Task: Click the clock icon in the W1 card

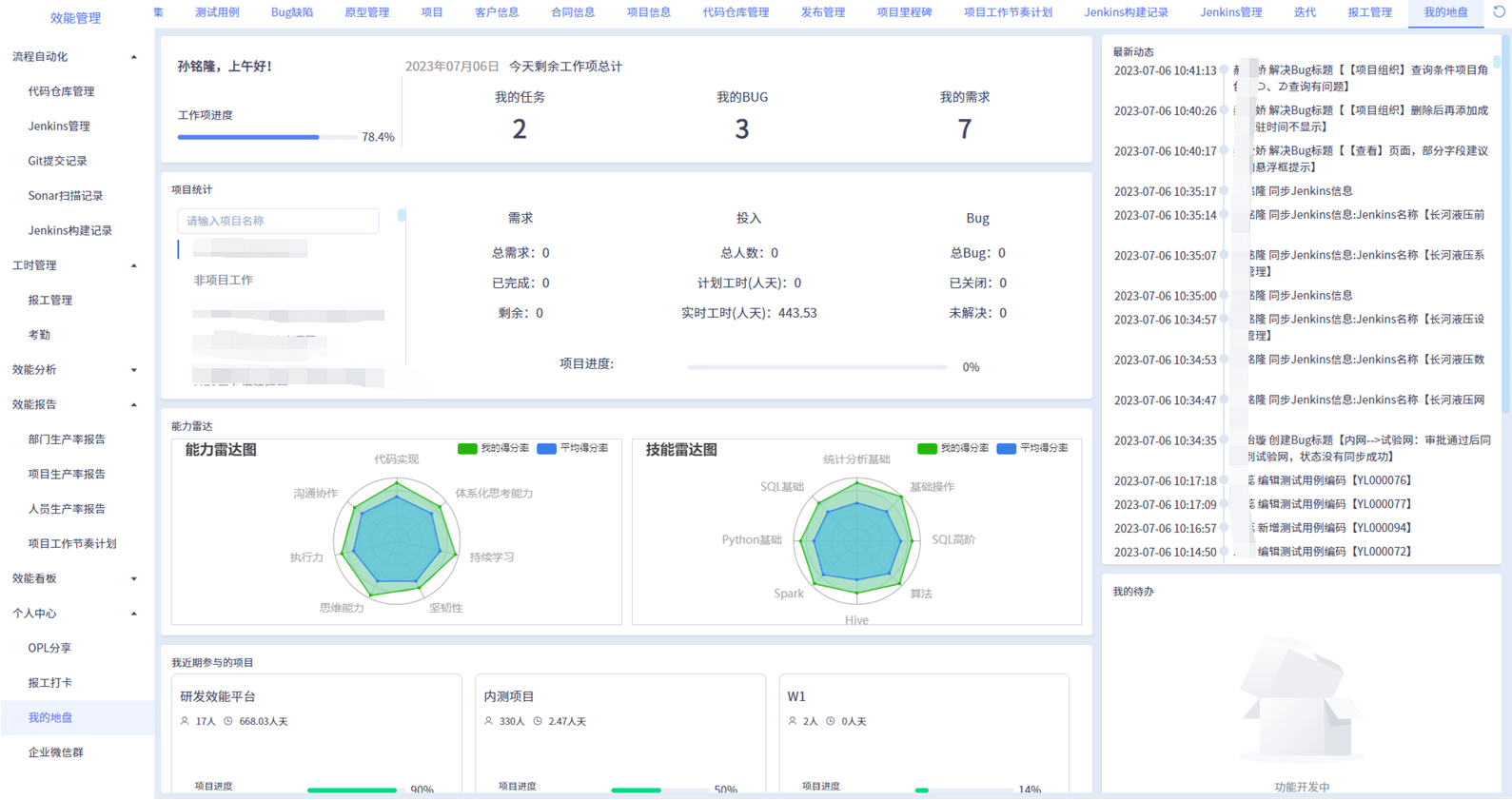Action: tap(831, 721)
